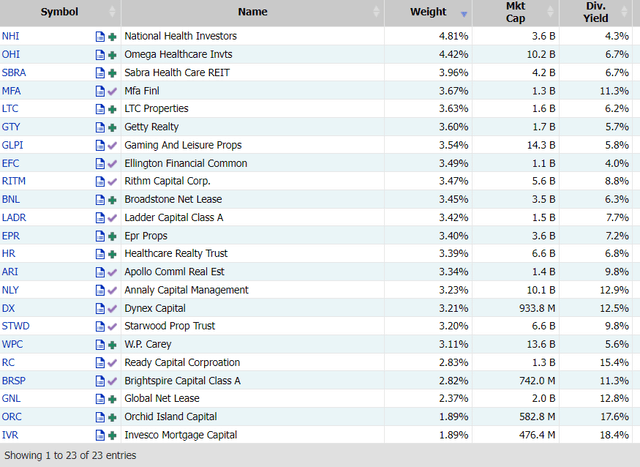Open the WPC symbol link

[x=12, y=344]
